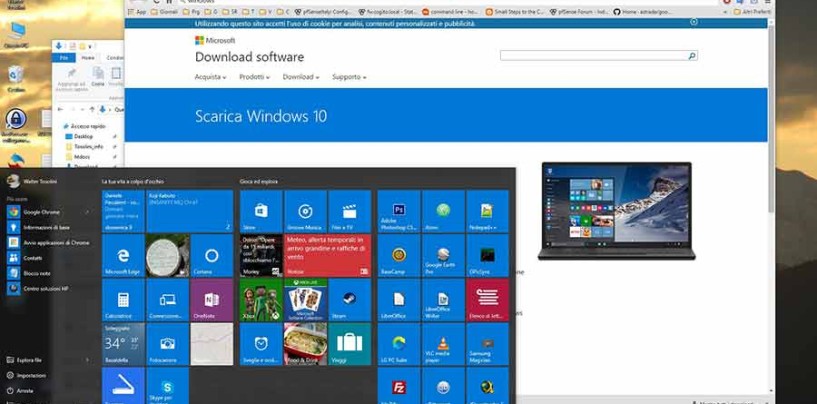The width and height of the screenshot is (817, 404).
Task: Click the up arrow in File Explorer navigation
Action: coord(92,109)
